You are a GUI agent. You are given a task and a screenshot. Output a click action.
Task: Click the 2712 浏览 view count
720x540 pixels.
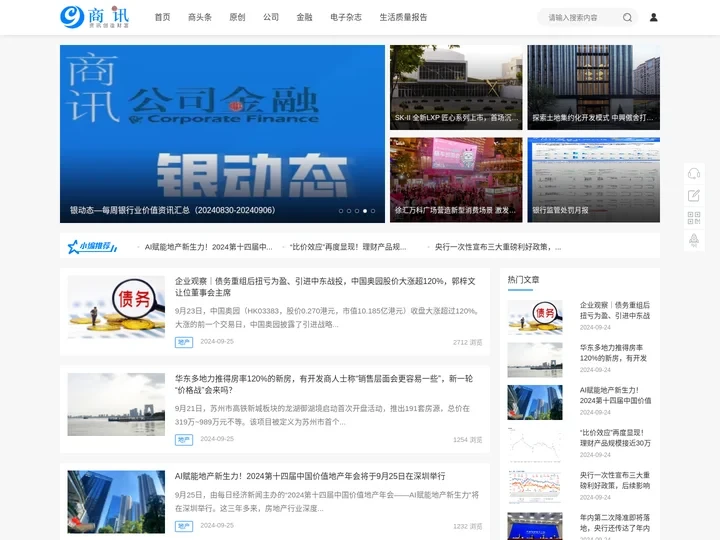(x=467, y=343)
